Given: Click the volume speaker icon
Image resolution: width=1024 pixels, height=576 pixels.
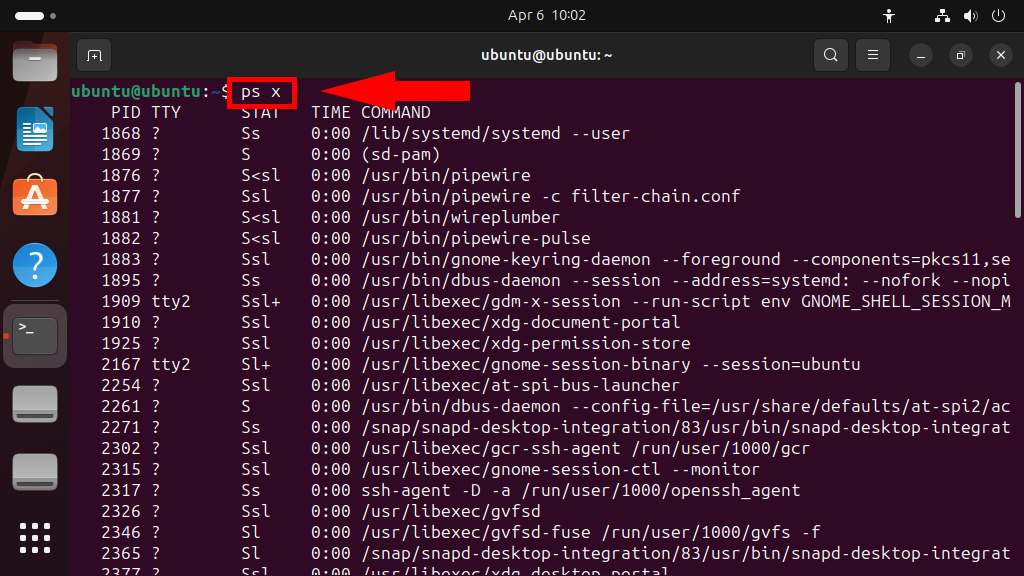Looking at the screenshot, I should [969, 16].
